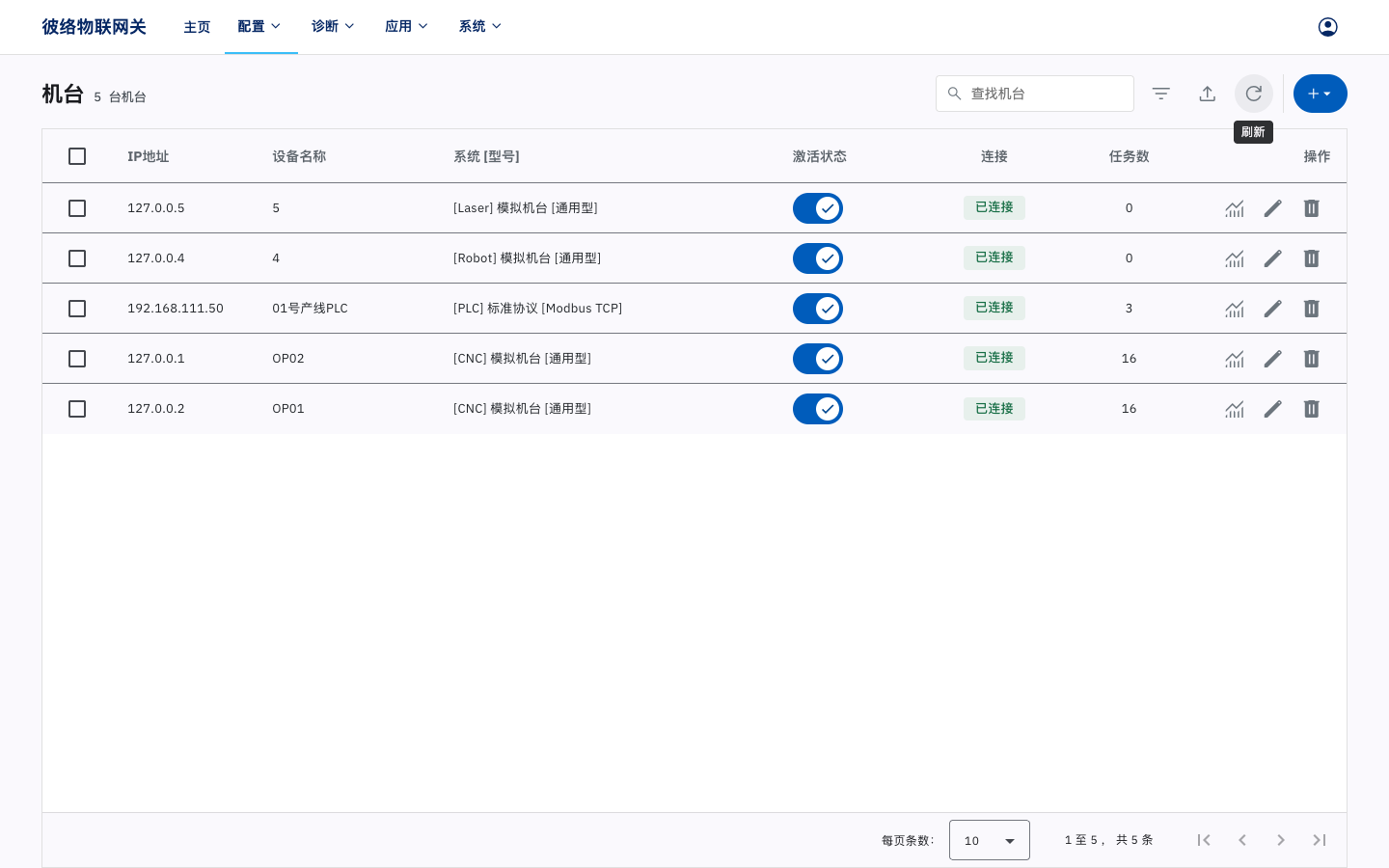Open the 诊断 menu

click(334, 27)
